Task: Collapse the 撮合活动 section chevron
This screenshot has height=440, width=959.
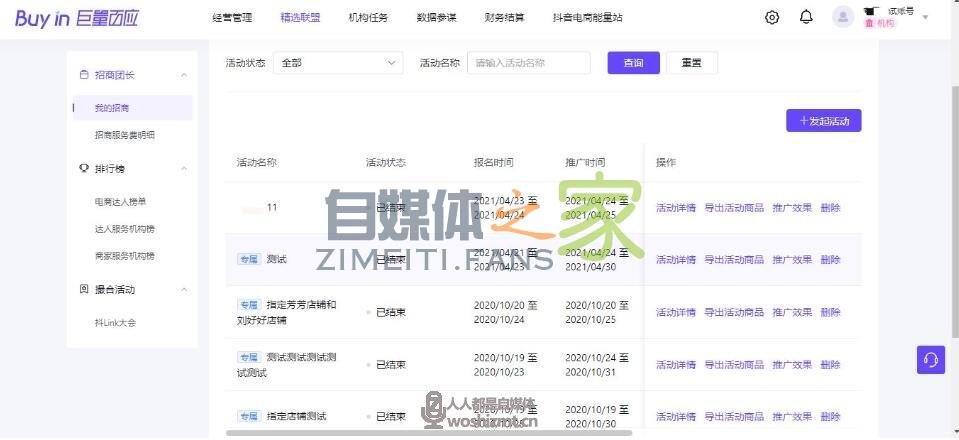Action: [184, 289]
